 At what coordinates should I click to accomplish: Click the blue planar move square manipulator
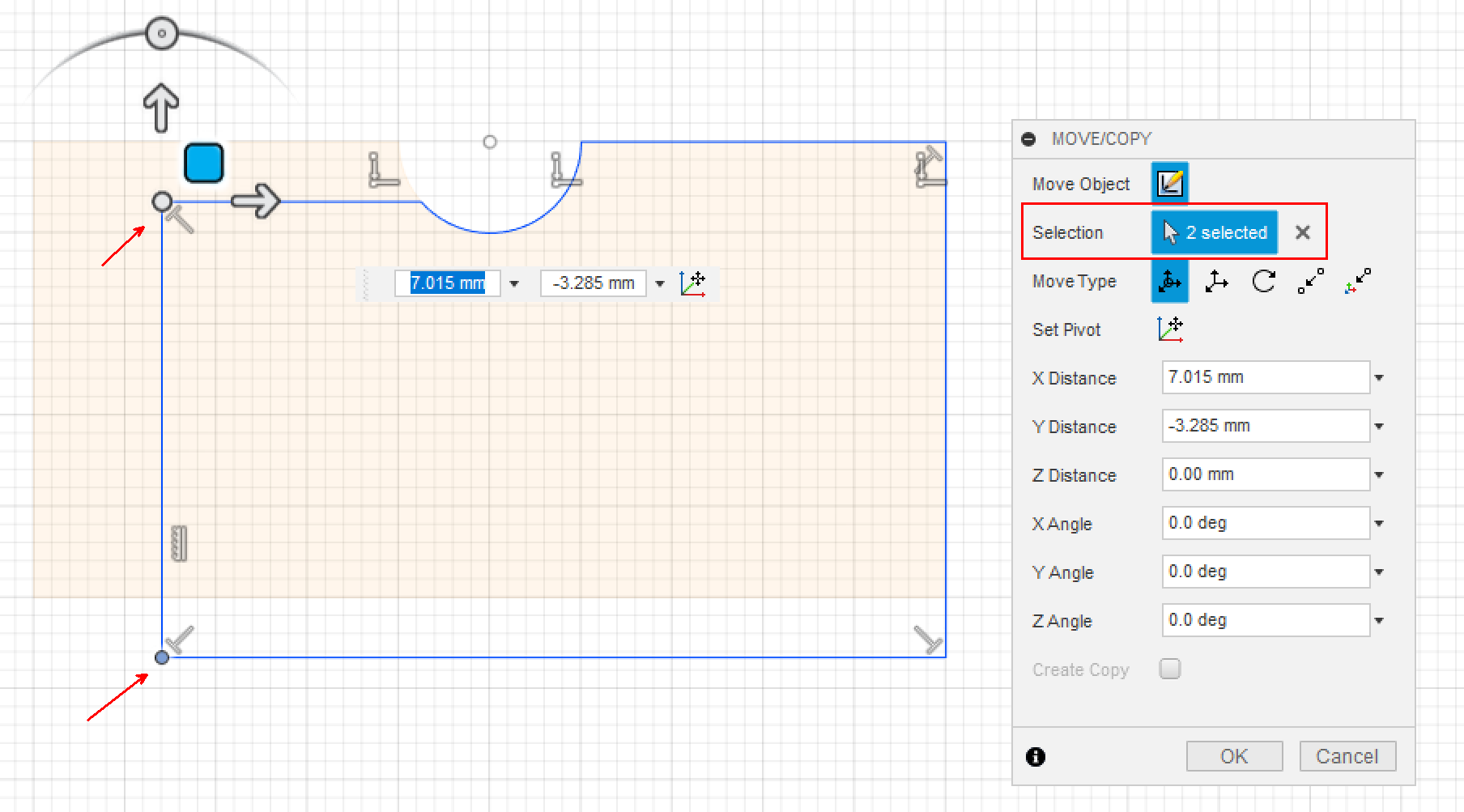pyautogui.click(x=203, y=163)
